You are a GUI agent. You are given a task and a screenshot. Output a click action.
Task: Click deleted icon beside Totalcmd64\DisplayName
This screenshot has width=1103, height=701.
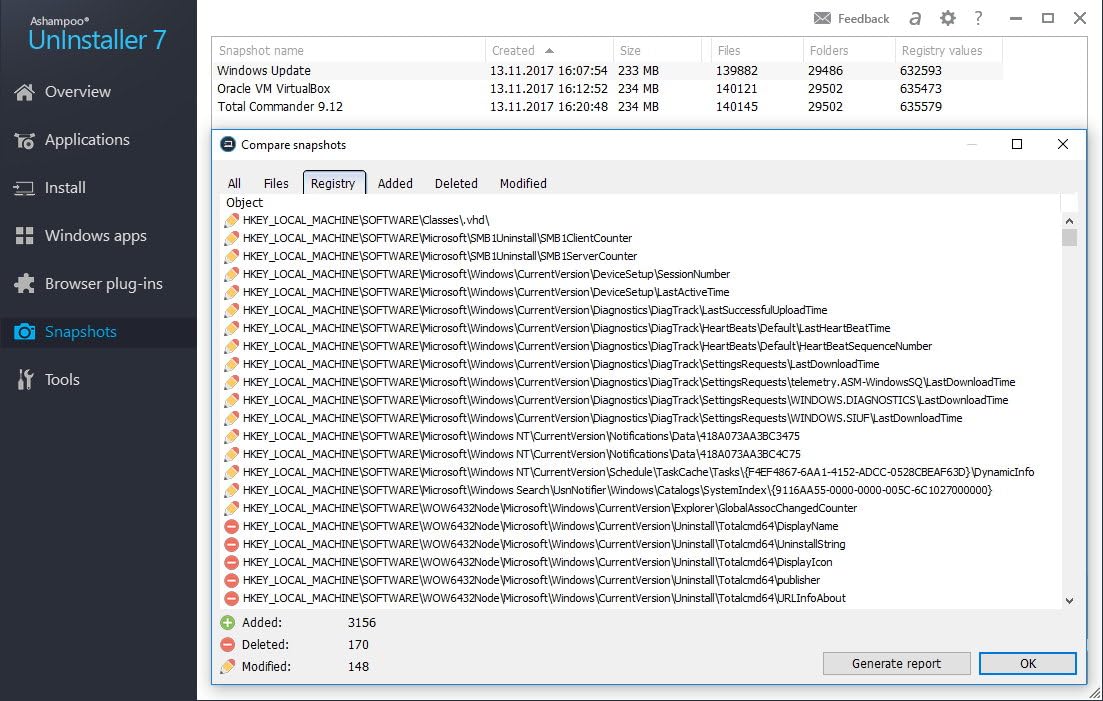point(231,526)
